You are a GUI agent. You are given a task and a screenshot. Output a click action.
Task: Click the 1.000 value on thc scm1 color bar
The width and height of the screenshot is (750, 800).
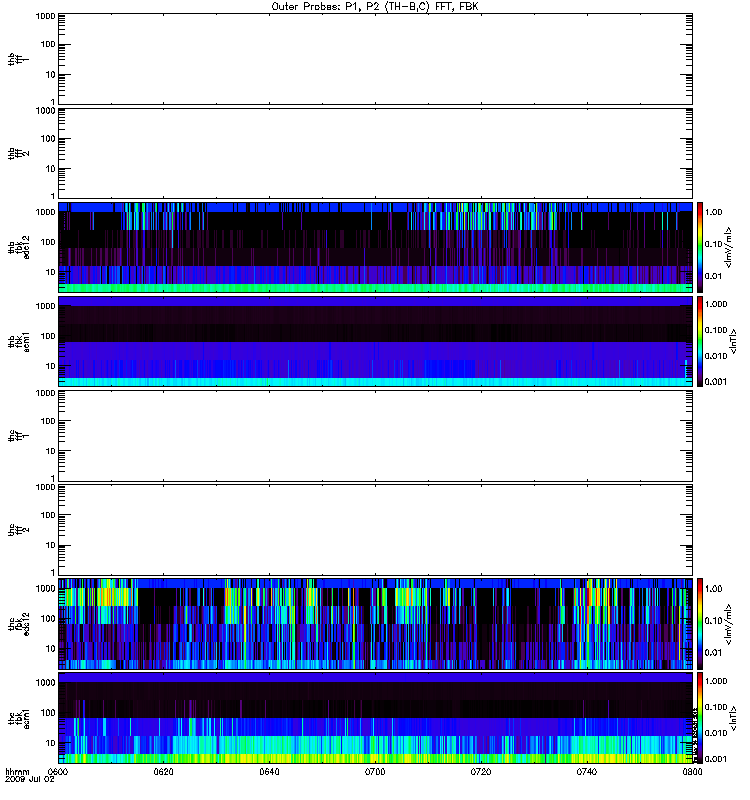point(716,681)
